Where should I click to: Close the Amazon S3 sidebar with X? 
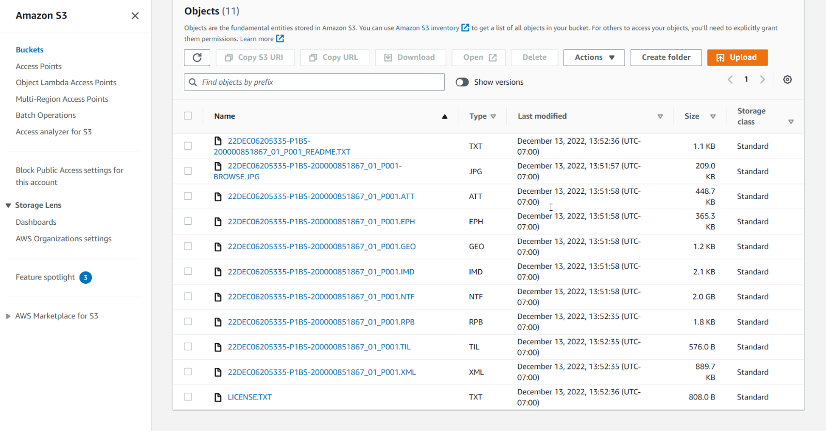click(135, 16)
